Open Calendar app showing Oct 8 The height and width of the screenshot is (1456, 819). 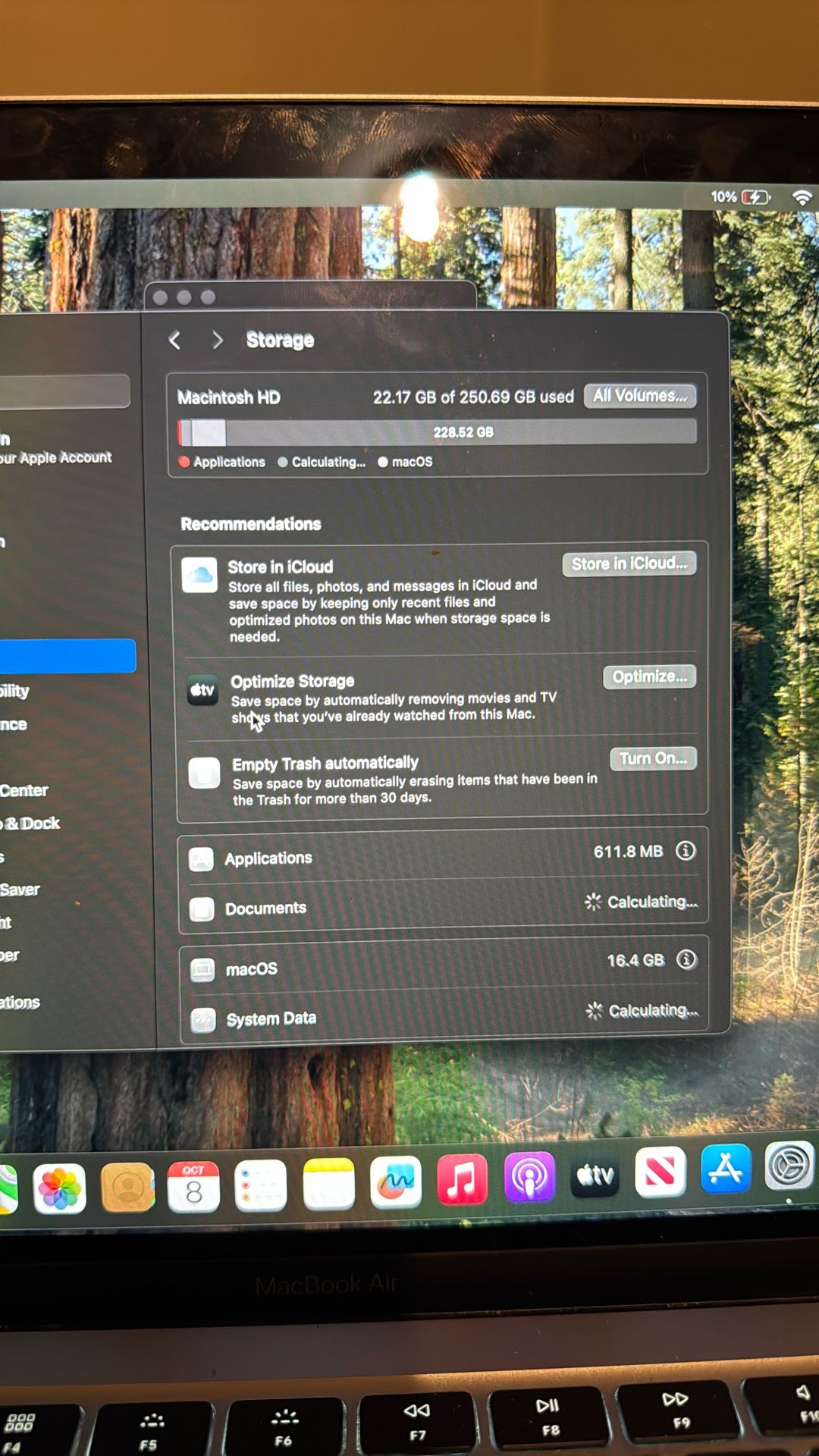click(x=193, y=1186)
